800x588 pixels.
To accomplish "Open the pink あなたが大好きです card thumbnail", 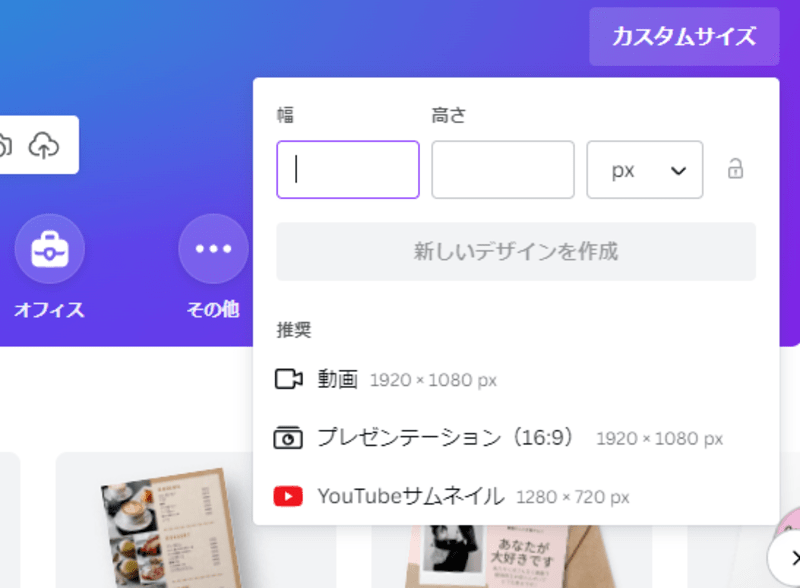I will point(510,556).
